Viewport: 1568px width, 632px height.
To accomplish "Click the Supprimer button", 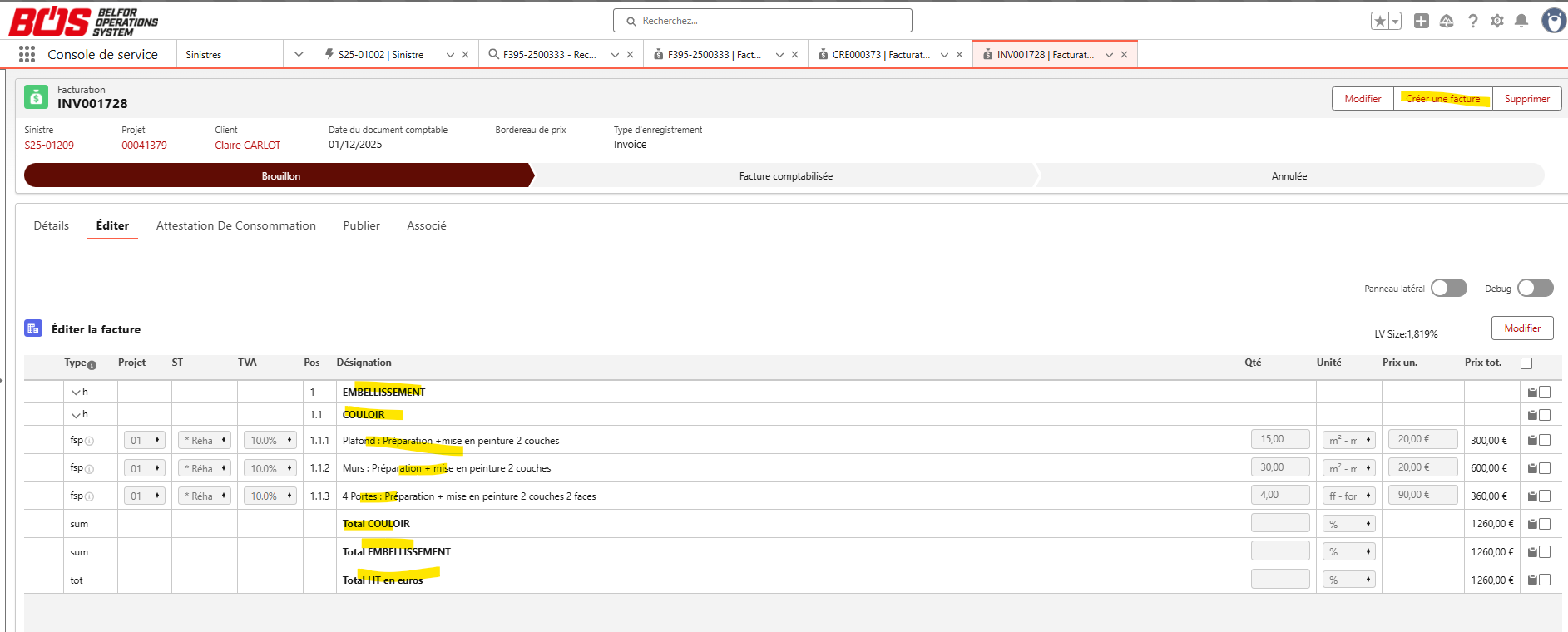I will coord(1527,98).
